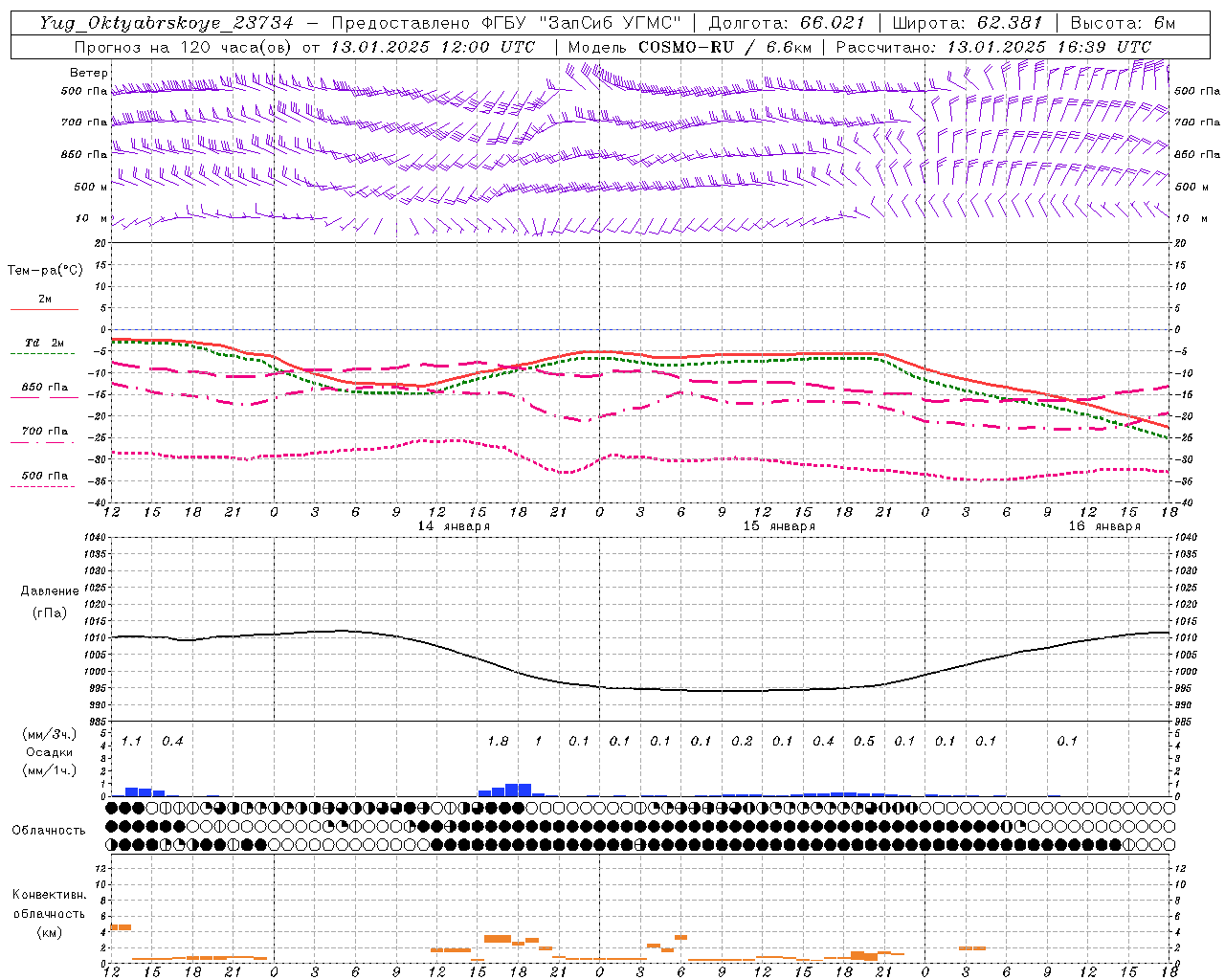Screen dimensions: 1225x980
Task: Click the '500 м' wind level label on left
Action: tap(91, 187)
